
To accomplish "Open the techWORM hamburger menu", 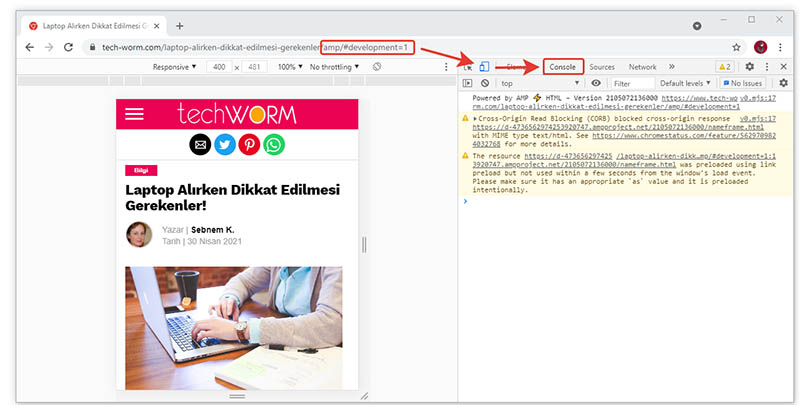I will [x=135, y=114].
